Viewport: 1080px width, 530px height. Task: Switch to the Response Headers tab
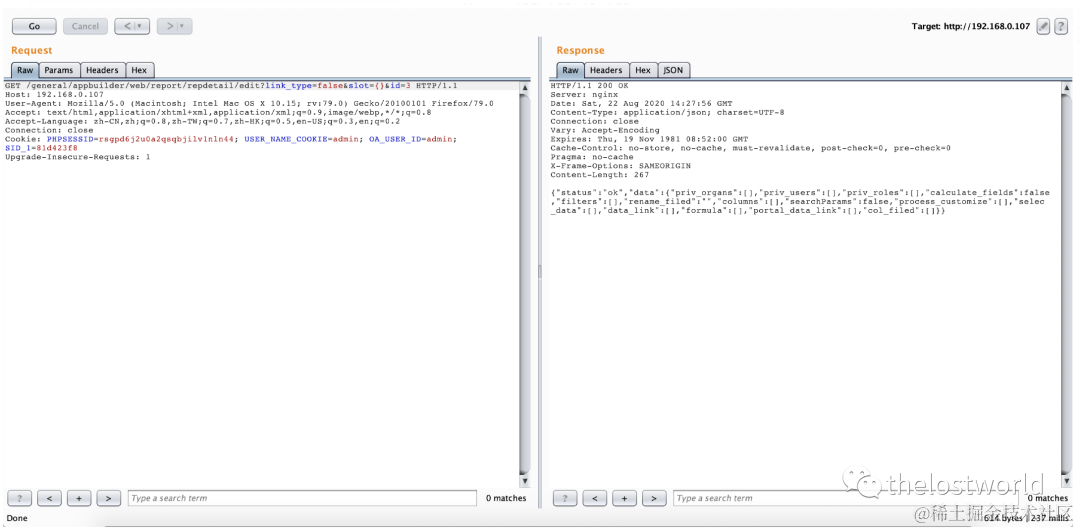point(606,70)
